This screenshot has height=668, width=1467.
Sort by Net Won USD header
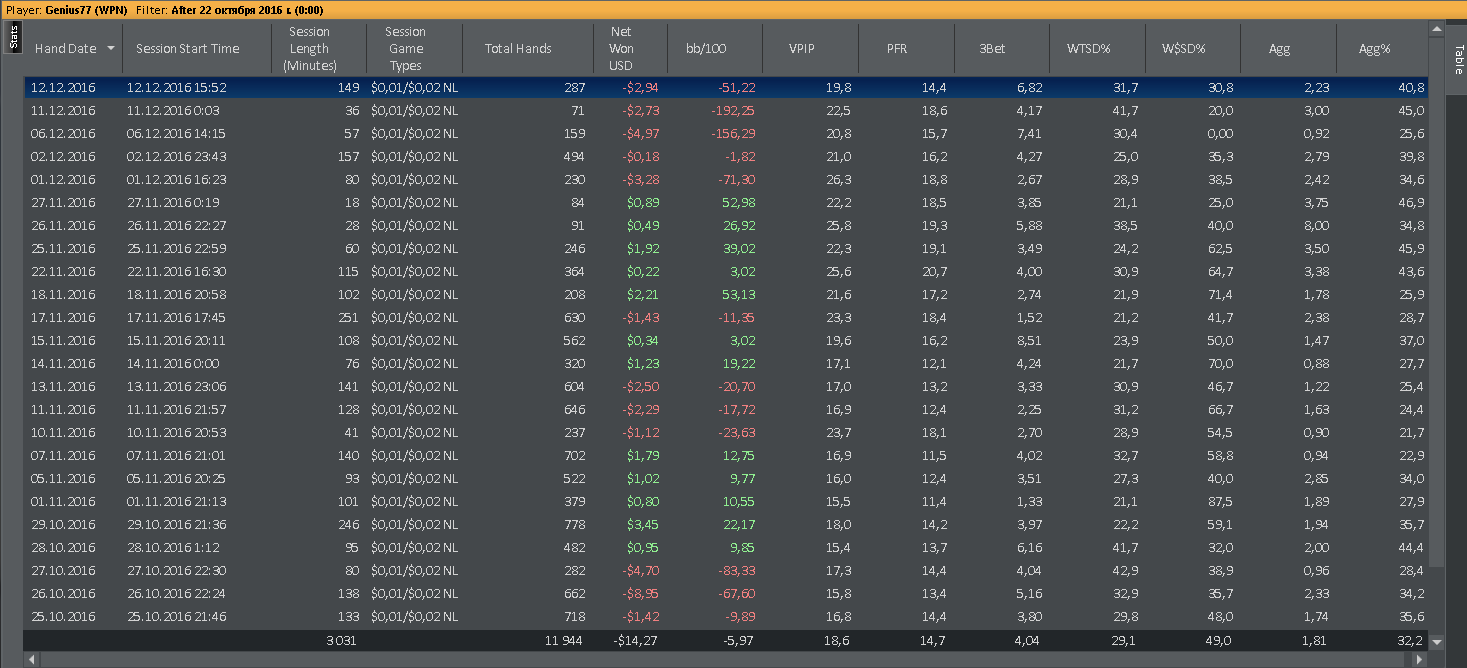point(629,48)
